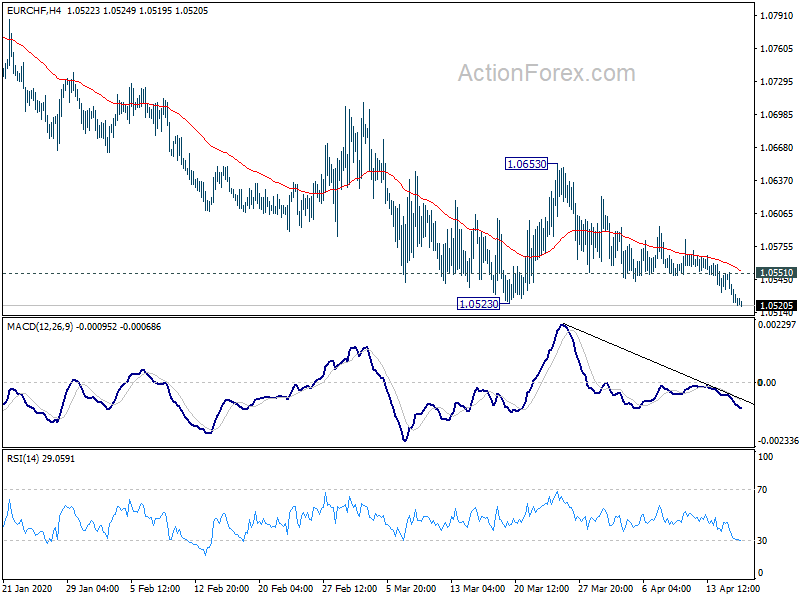Screen dimensions: 800x600
Task: Click the 1.06985 price axis value
Action: pos(777,114)
